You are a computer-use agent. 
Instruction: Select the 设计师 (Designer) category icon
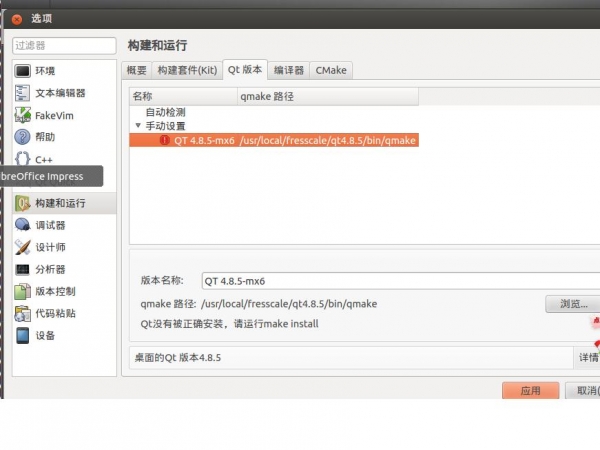pos(23,247)
